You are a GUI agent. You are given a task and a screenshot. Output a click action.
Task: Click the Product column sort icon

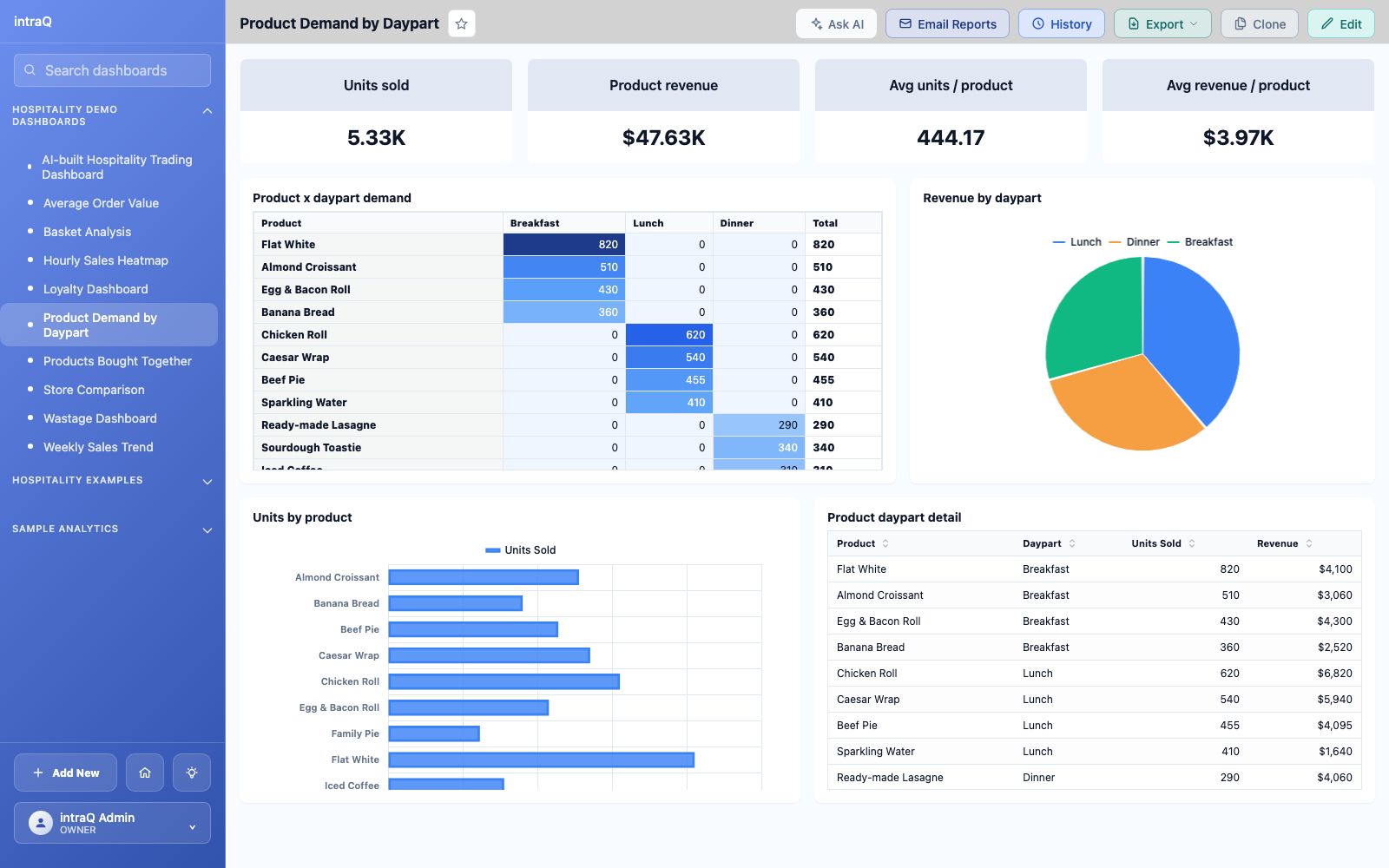click(x=885, y=543)
